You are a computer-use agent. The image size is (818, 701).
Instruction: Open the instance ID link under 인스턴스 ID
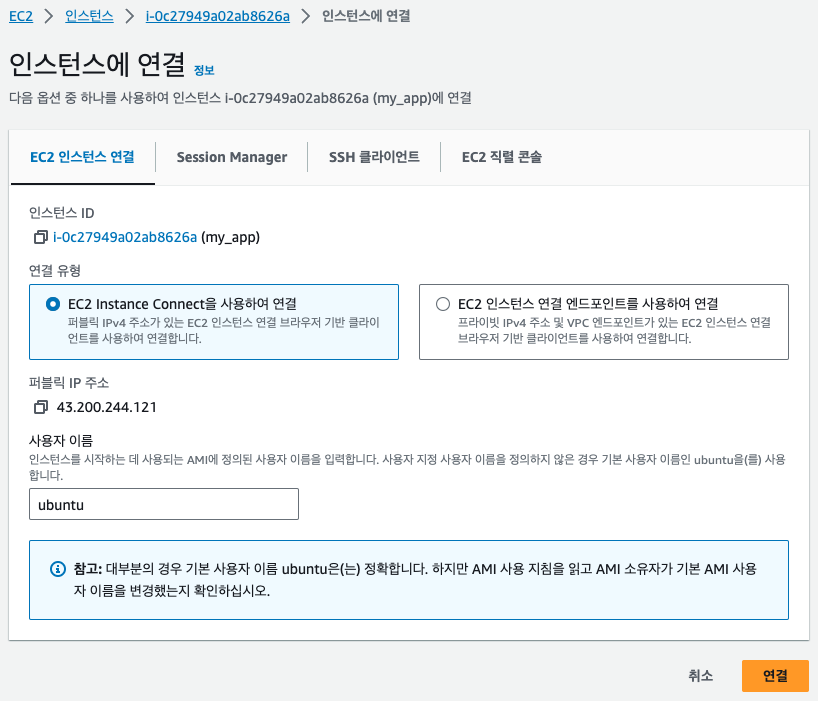(x=125, y=237)
